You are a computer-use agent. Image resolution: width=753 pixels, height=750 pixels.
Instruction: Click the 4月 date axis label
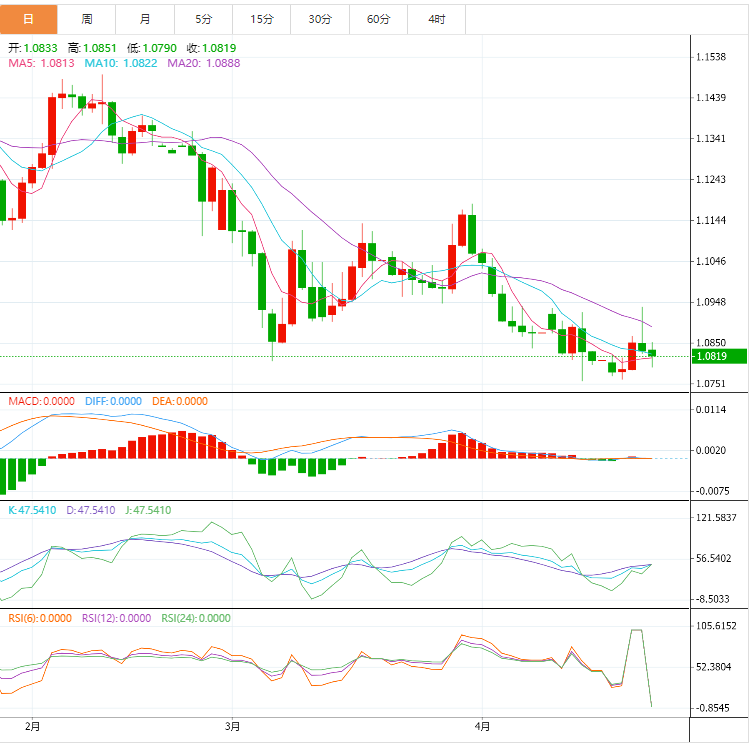pos(482,726)
